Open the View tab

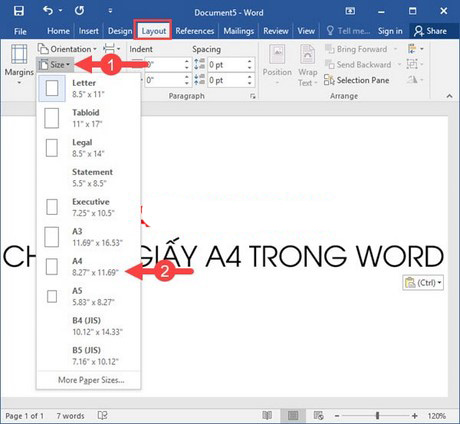click(x=306, y=31)
